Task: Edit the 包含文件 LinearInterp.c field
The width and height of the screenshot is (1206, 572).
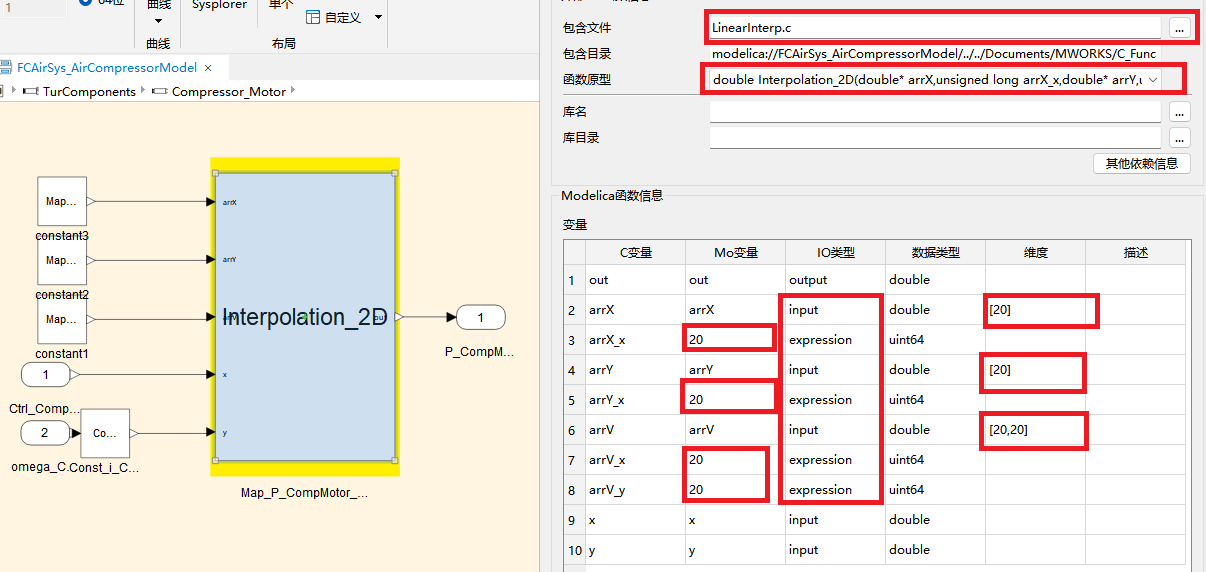Action: tap(935, 28)
